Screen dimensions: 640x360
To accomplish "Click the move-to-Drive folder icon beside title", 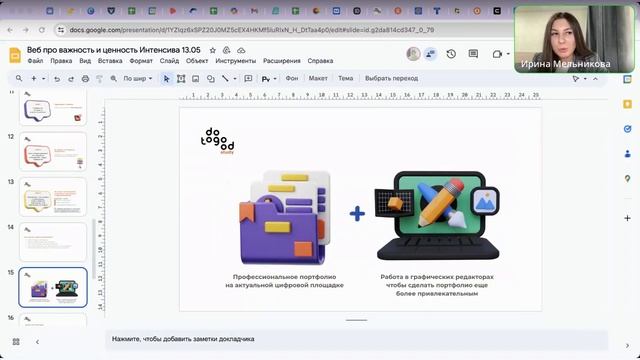I will click(x=227, y=50).
